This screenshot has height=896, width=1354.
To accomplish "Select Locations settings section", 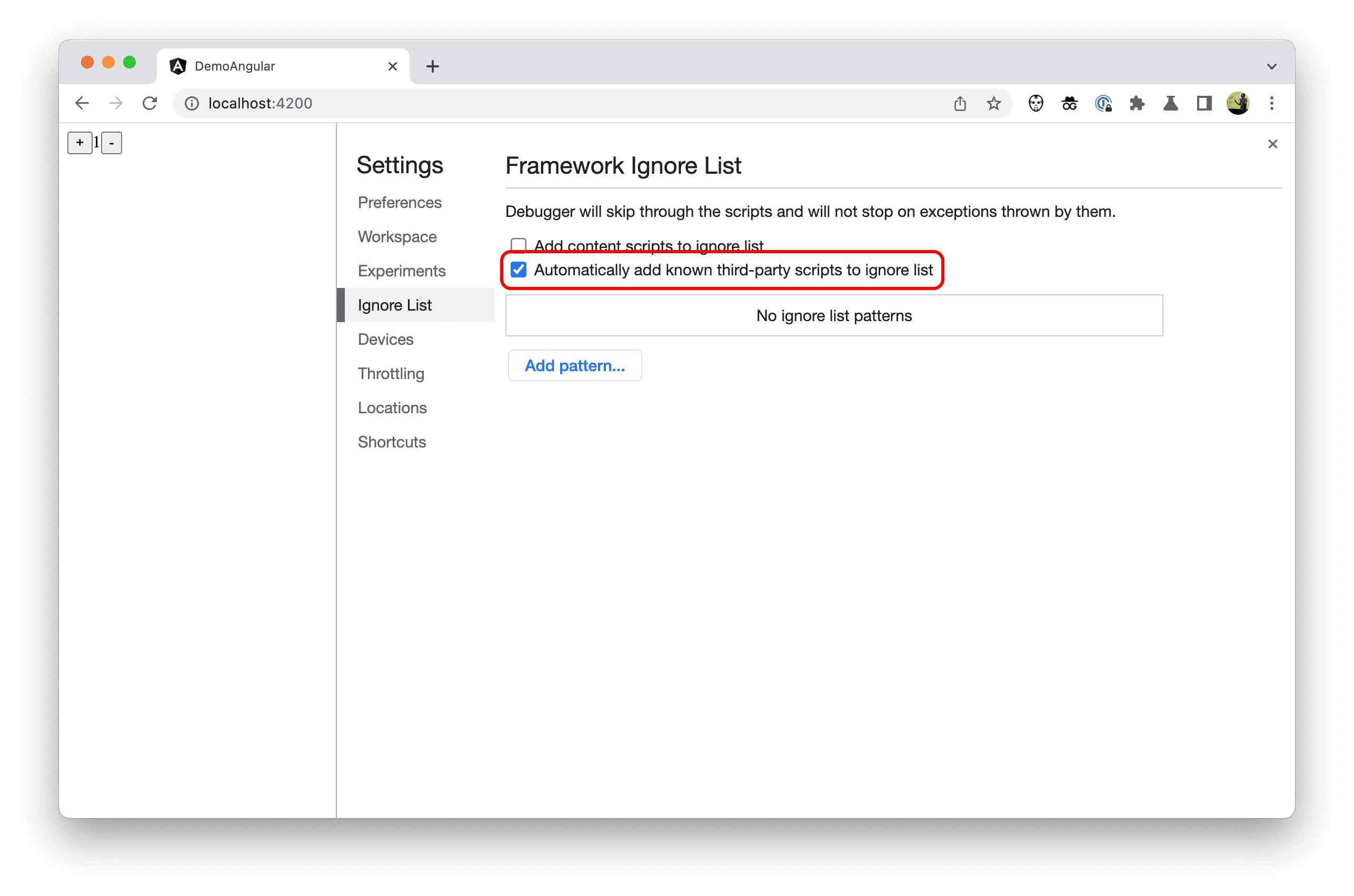I will pos(392,407).
